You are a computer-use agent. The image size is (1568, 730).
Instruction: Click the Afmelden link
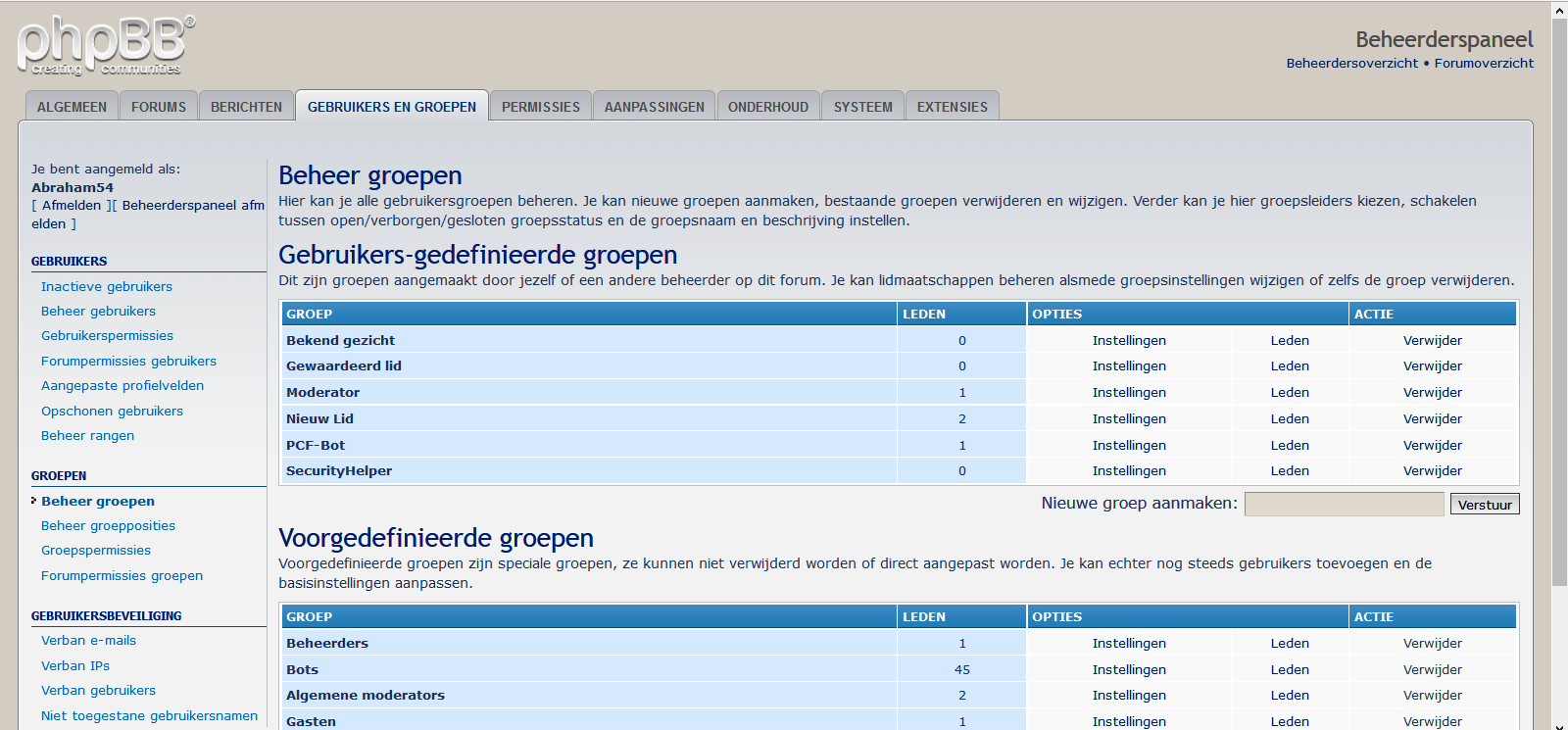72,205
